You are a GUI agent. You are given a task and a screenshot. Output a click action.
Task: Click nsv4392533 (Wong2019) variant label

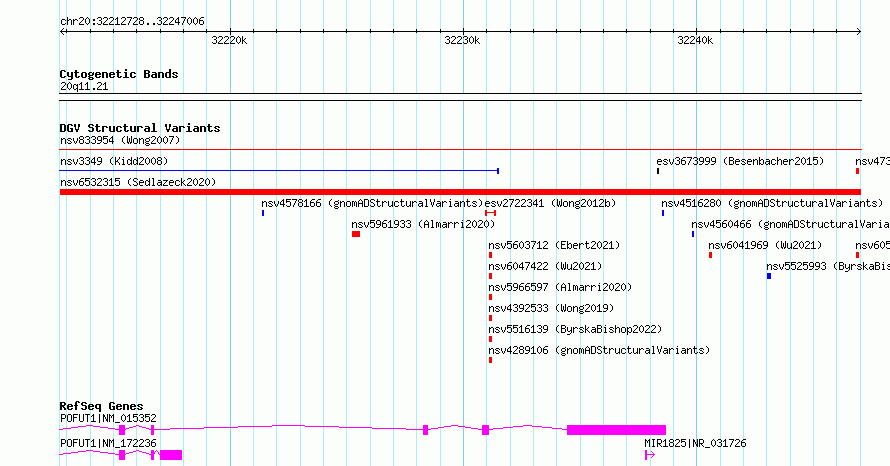coord(551,308)
